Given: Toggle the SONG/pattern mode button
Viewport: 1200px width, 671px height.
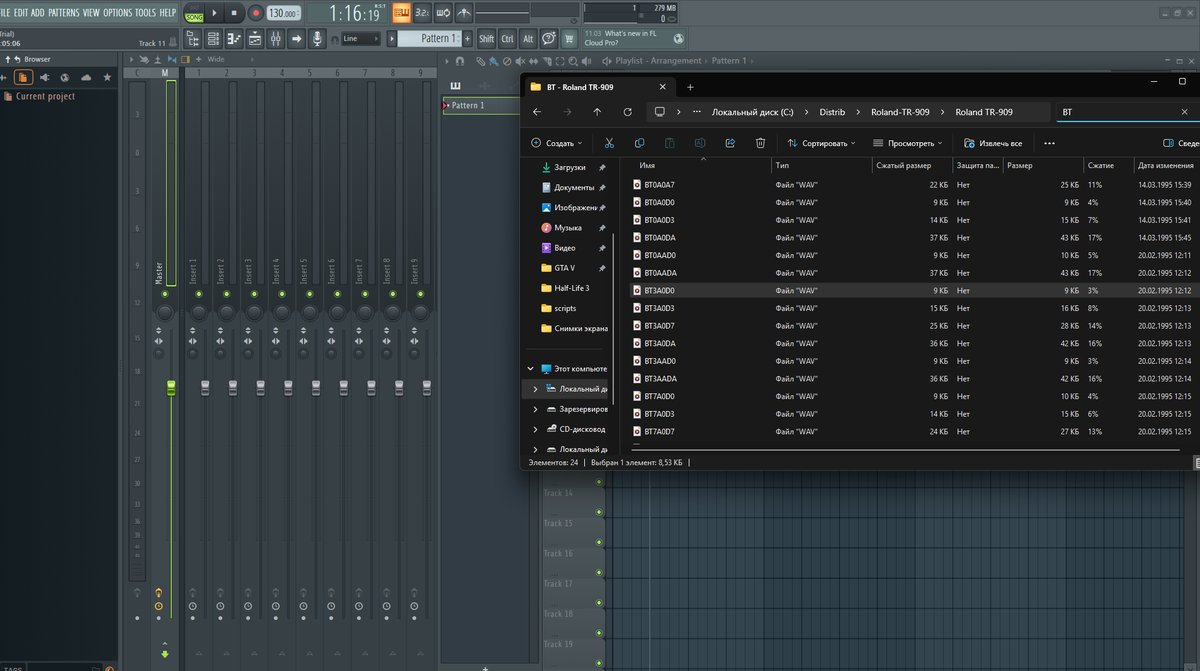Looking at the screenshot, I should (194, 13).
